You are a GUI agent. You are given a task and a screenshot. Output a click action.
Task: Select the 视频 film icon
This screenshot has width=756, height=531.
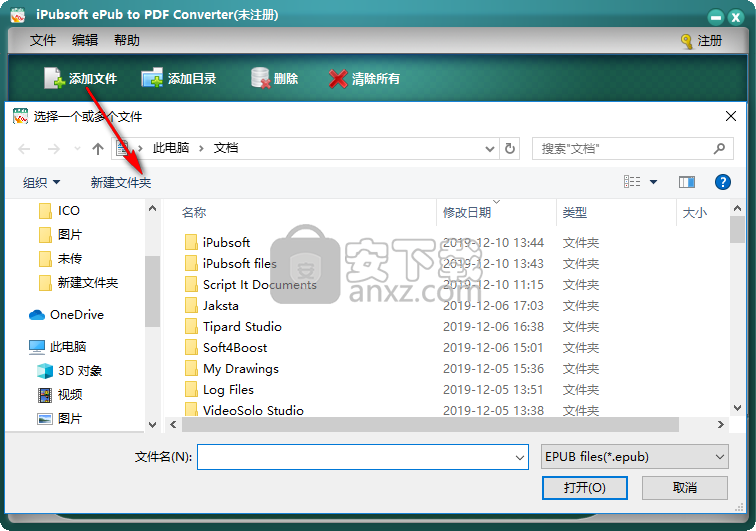45,395
